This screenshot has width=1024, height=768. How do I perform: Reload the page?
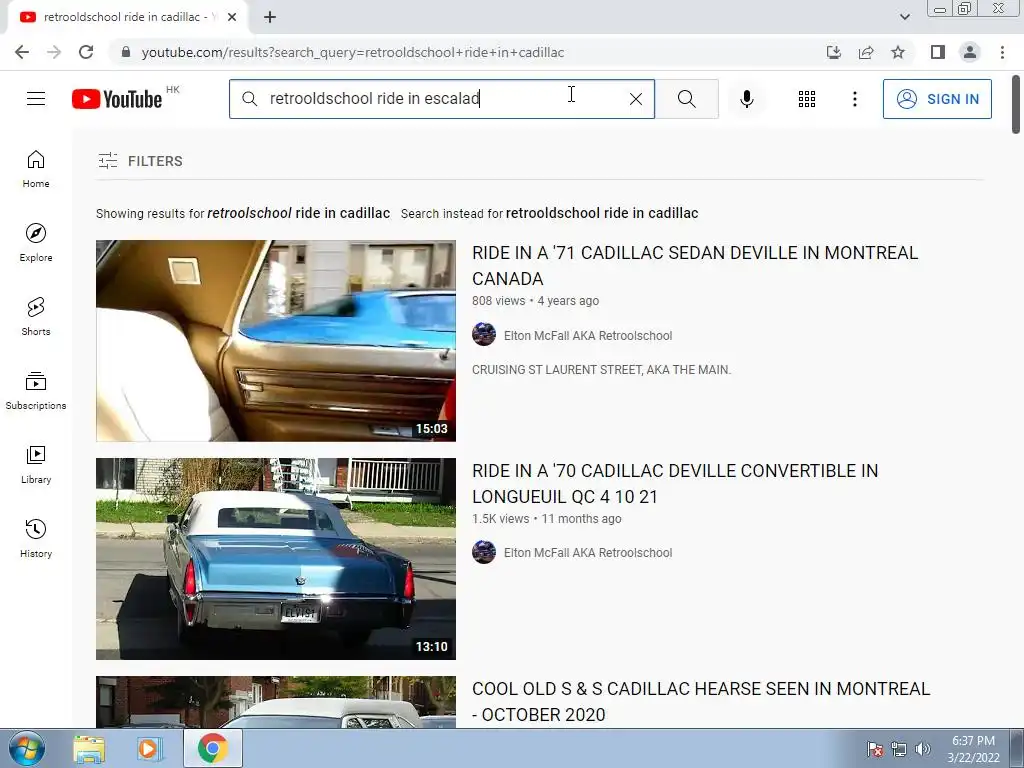click(86, 52)
